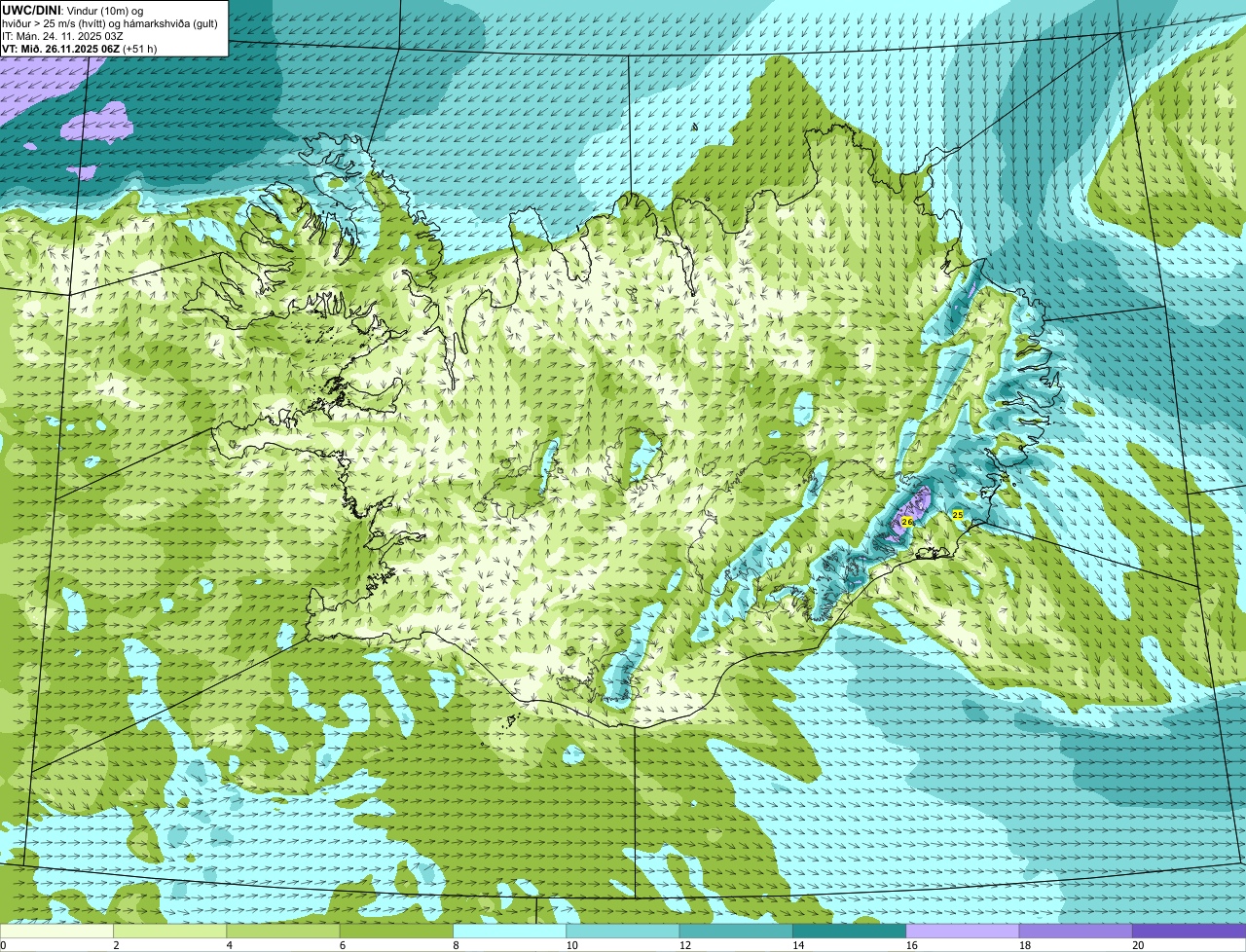Click the "(+51 h)" forecast offset text
This screenshot has height=952, width=1246.
pos(140,49)
